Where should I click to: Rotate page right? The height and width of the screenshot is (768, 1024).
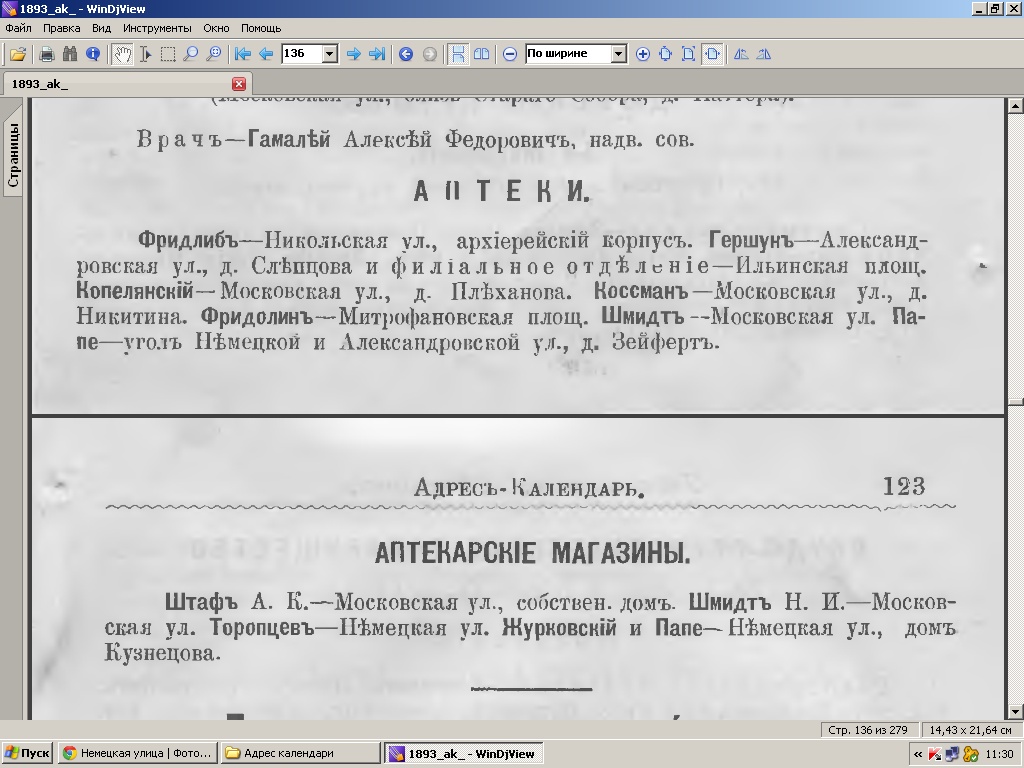click(x=763, y=54)
